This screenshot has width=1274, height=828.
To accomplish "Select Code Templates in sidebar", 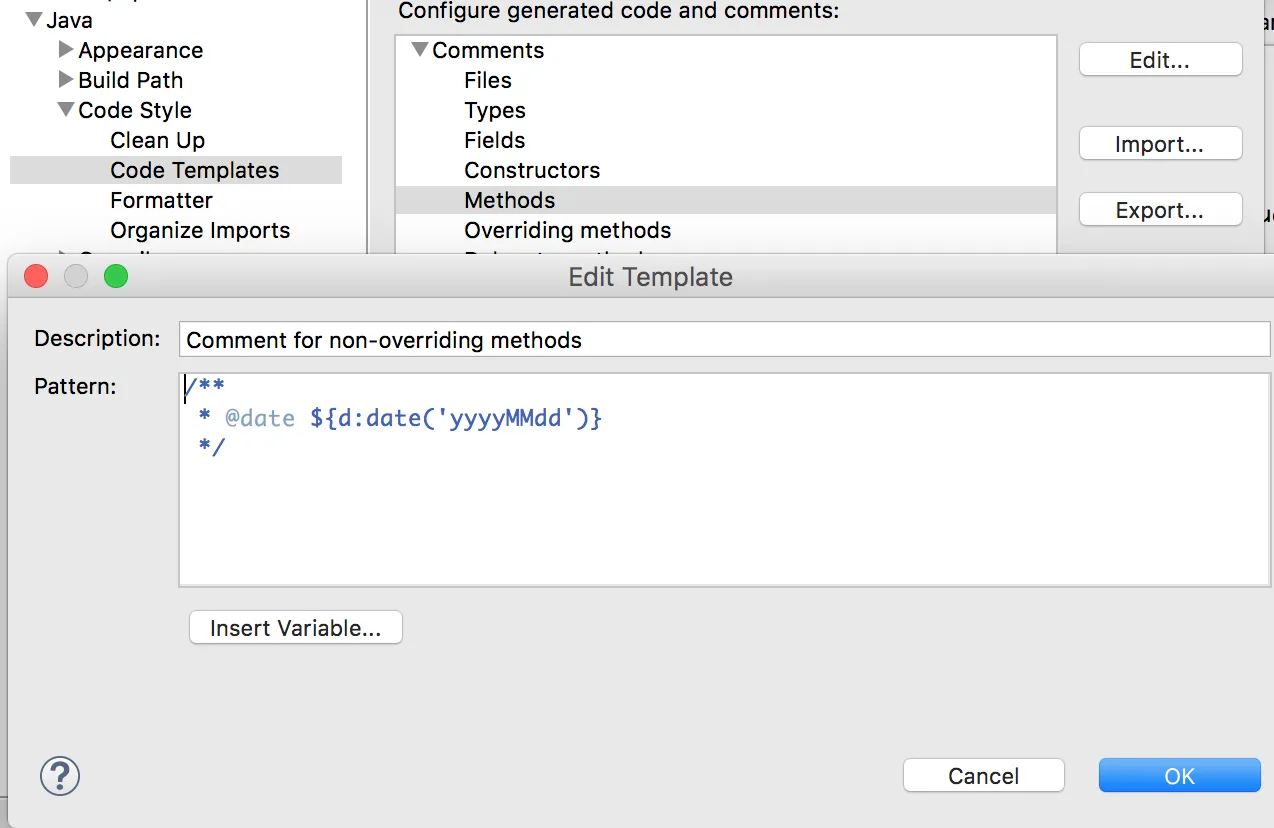I will click(194, 170).
